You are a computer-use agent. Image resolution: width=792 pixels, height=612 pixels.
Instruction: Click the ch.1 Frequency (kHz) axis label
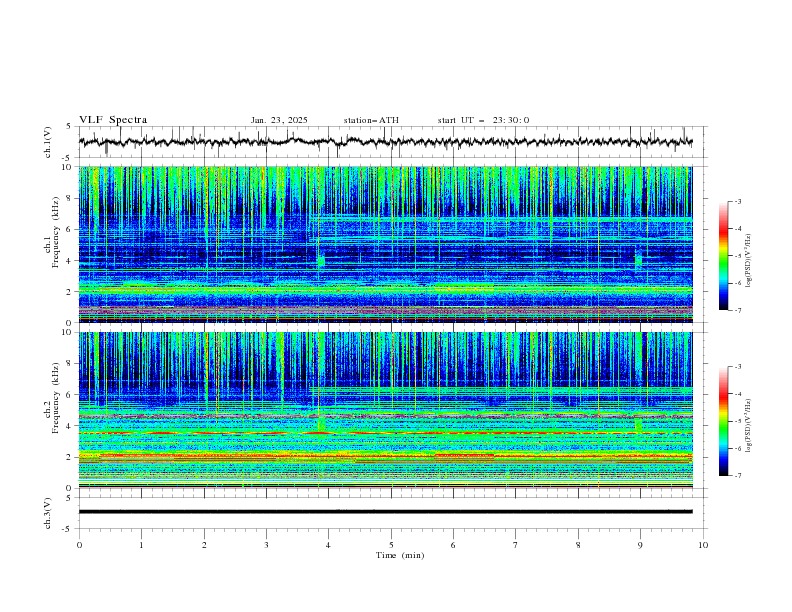[52, 232]
